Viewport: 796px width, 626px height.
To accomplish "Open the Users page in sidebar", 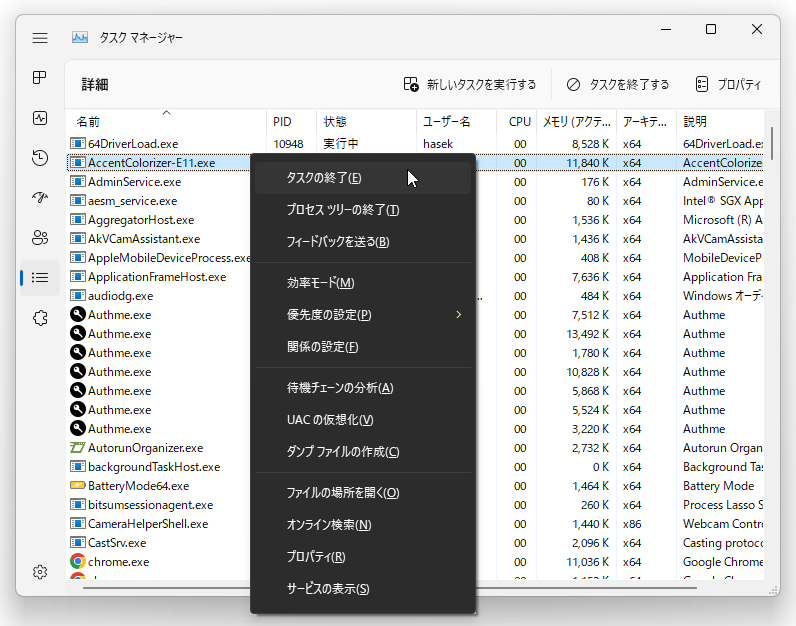I will [x=40, y=237].
